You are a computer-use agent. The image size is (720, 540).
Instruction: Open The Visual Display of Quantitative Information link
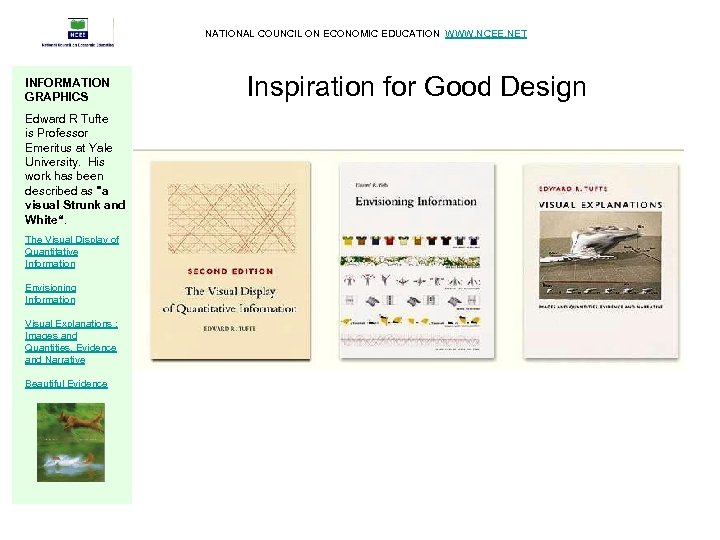pyautogui.click(x=72, y=252)
